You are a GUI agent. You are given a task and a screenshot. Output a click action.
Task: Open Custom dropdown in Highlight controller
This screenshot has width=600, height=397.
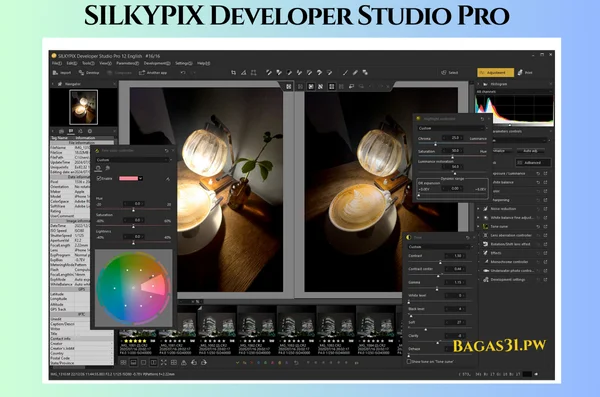(x=452, y=128)
